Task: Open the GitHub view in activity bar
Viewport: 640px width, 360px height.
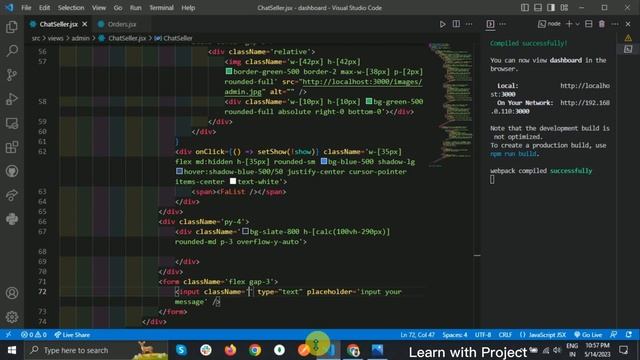Action: [12, 171]
